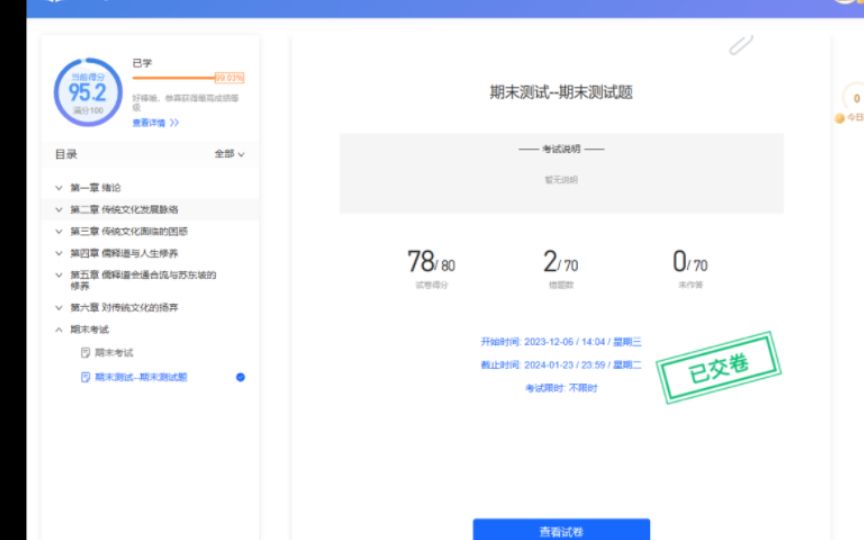864x540 pixels.
Task: Click the paperclip attachment icon
Action: (x=741, y=45)
